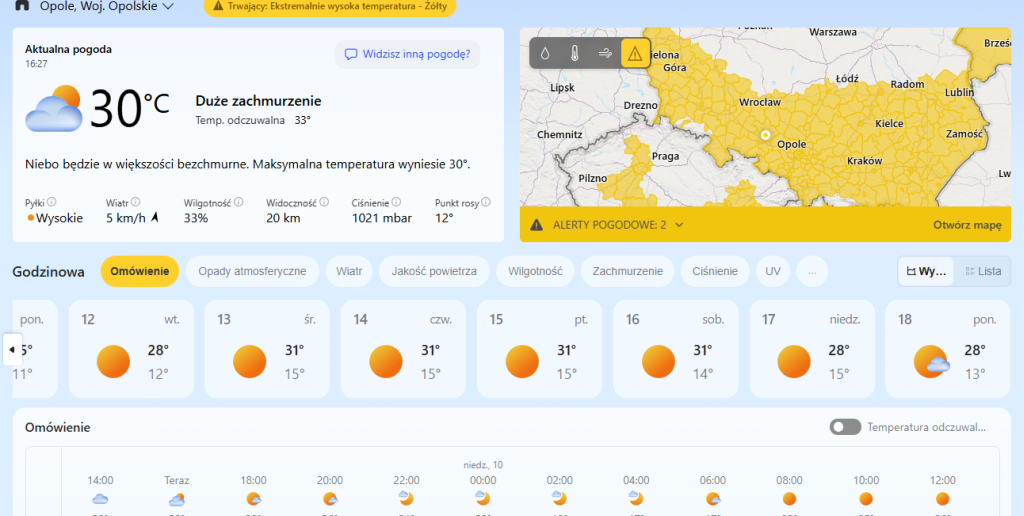
Task: Click the weather icon at 20:00
Action: tap(330, 499)
